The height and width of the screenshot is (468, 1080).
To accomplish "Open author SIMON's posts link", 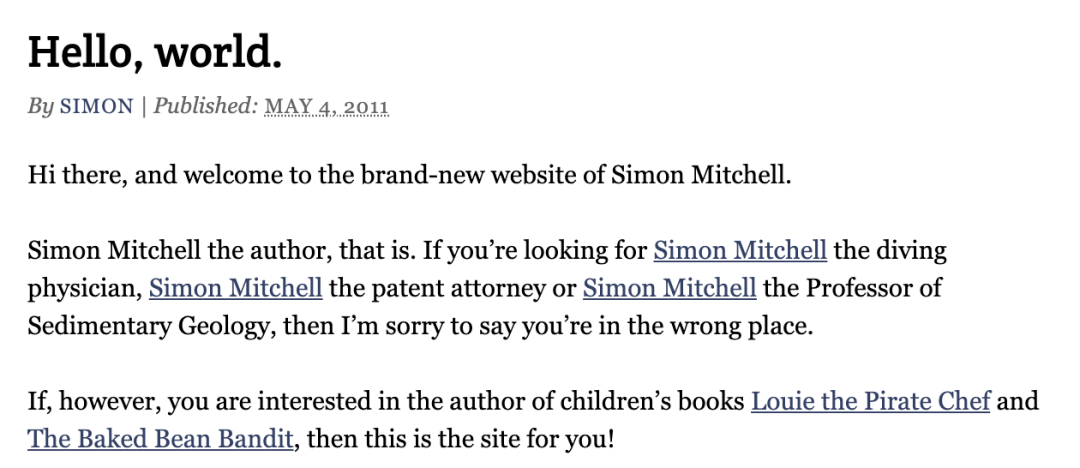I will point(96,106).
